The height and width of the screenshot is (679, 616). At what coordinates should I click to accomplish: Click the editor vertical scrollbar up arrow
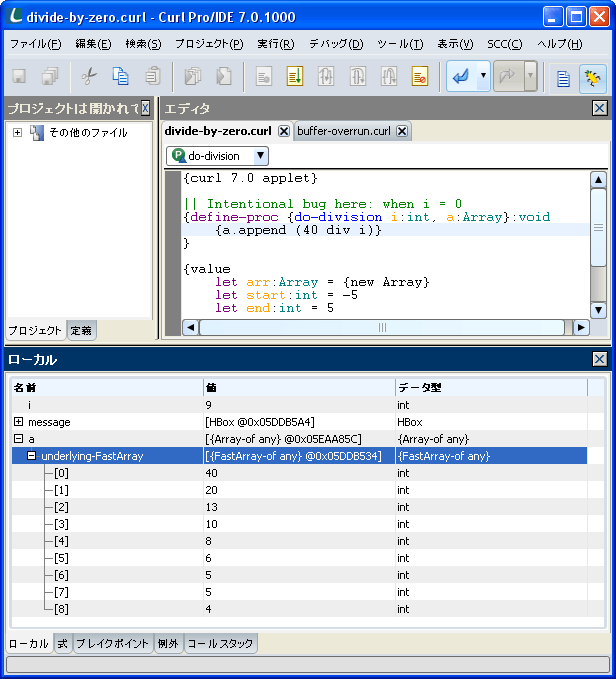pyautogui.click(x=598, y=179)
